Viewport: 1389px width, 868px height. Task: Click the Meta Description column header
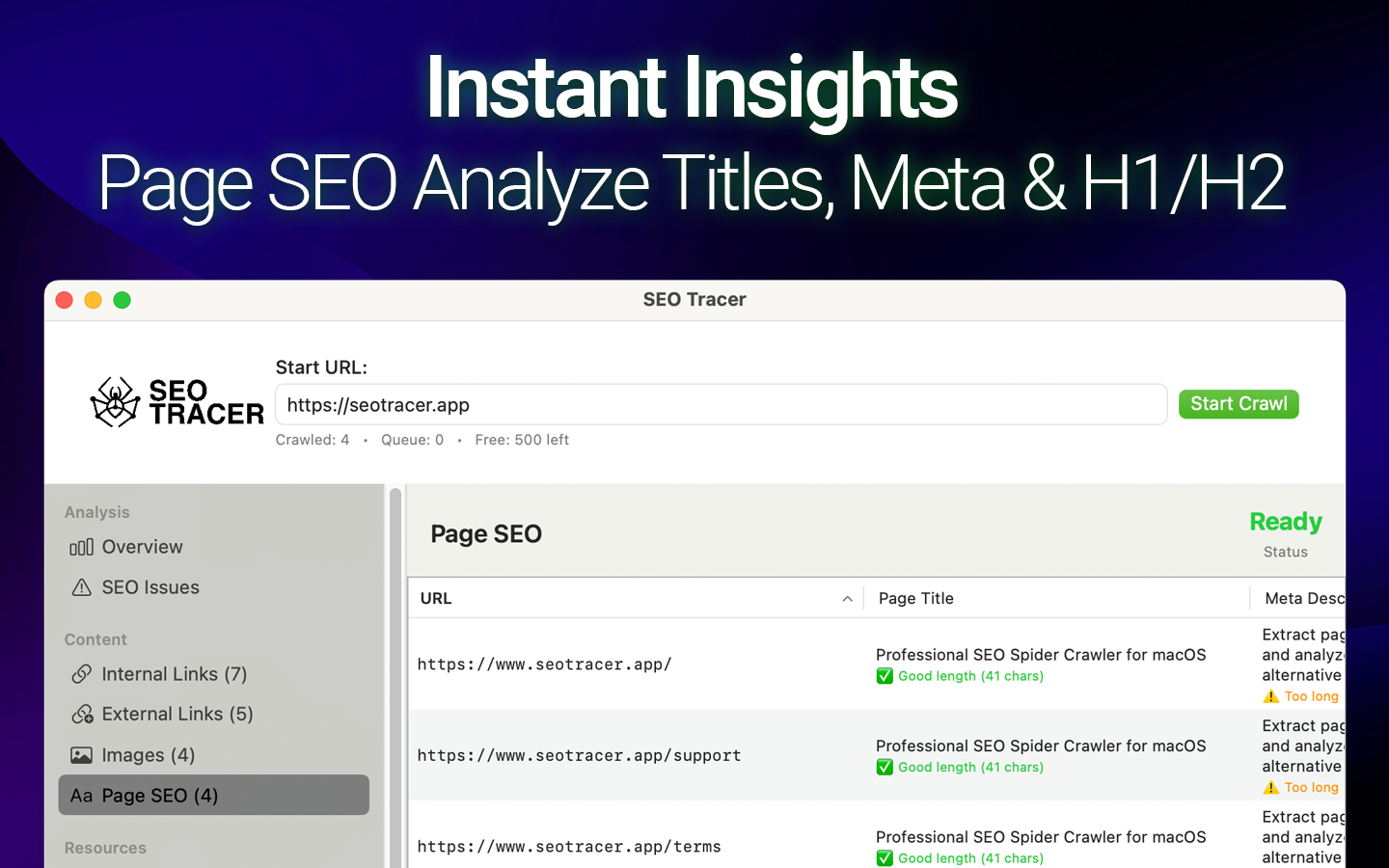pos(1298,599)
